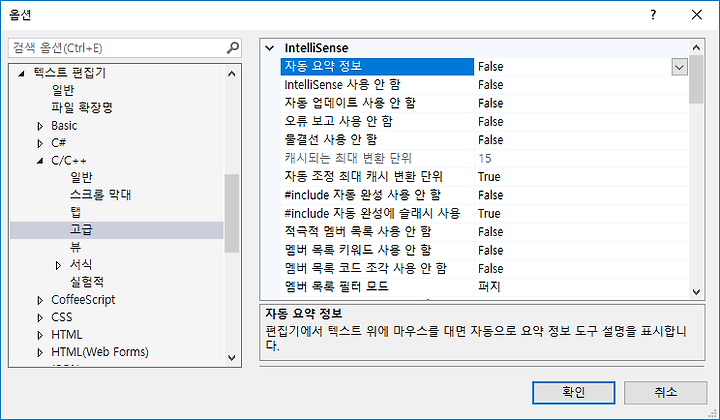
Task: Select the CoffeeScript tree label
Action: coord(83,299)
